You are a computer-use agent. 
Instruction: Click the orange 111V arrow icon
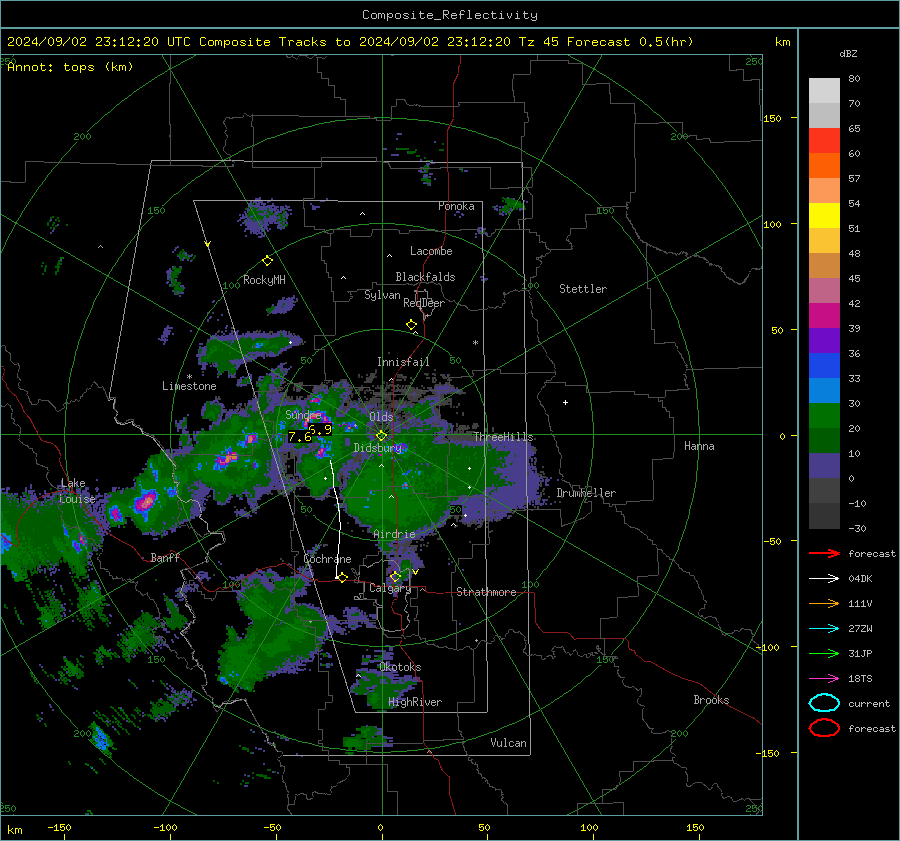tap(824, 603)
